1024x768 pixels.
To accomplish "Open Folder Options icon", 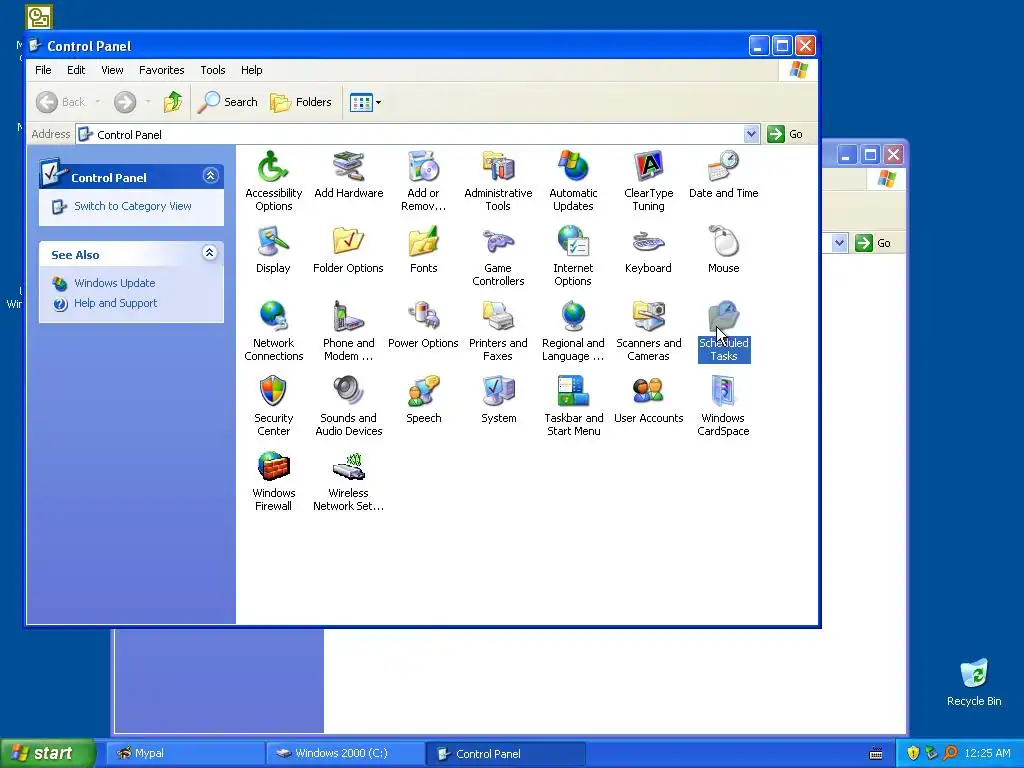I will 348,249.
